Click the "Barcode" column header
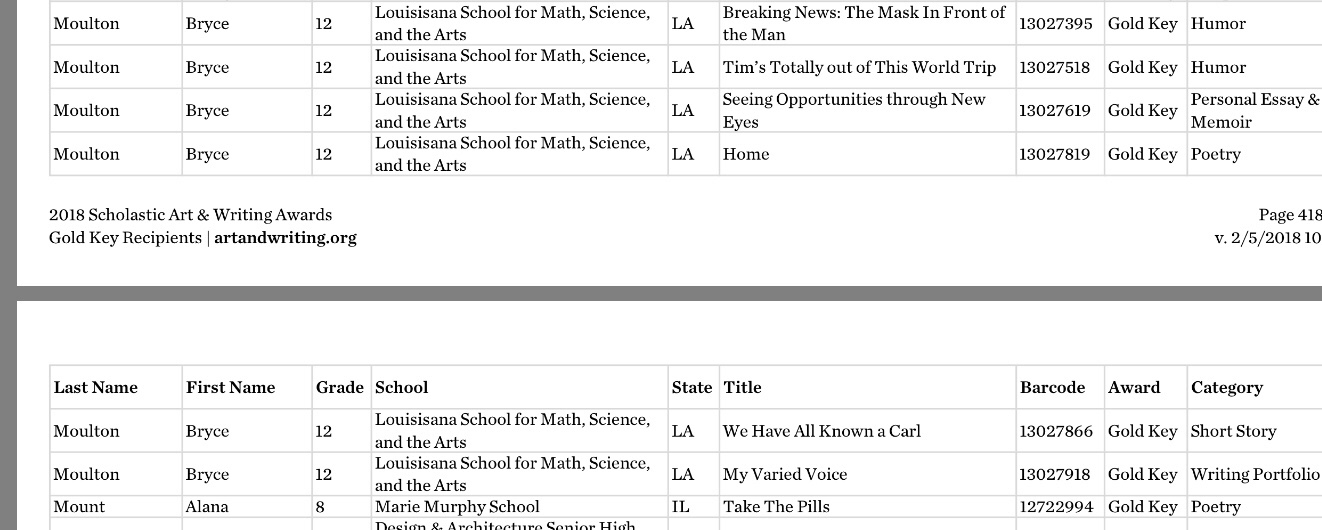Image resolution: width=1322 pixels, height=530 pixels. [1052, 388]
